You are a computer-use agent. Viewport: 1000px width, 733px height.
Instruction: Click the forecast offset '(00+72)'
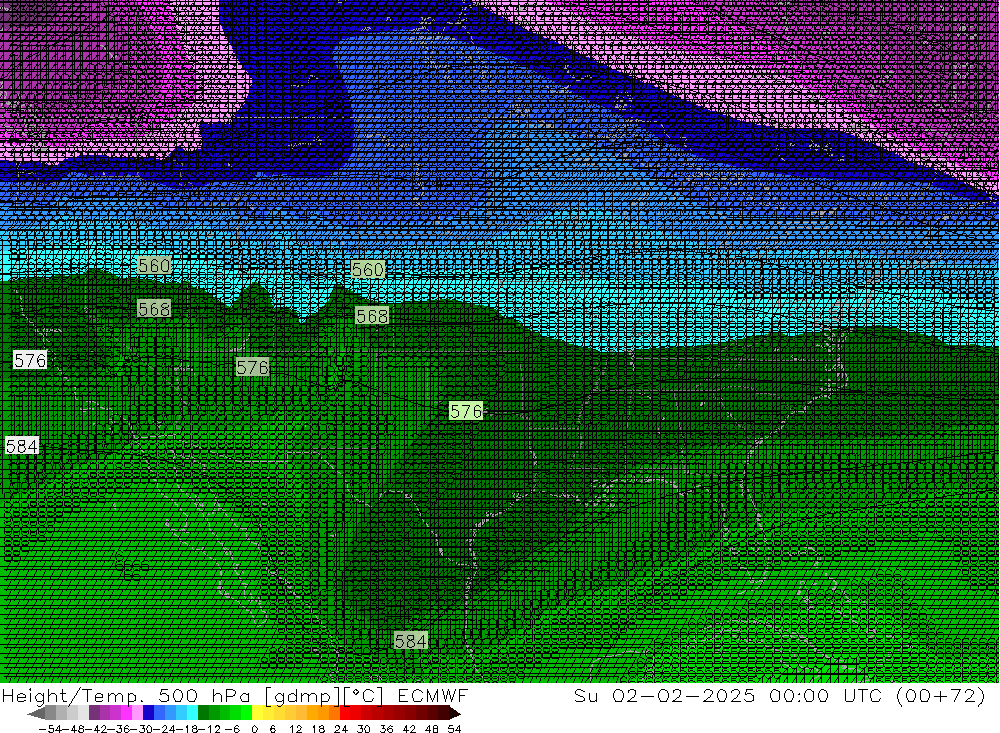pyautogui.click(x=941, y=695)
